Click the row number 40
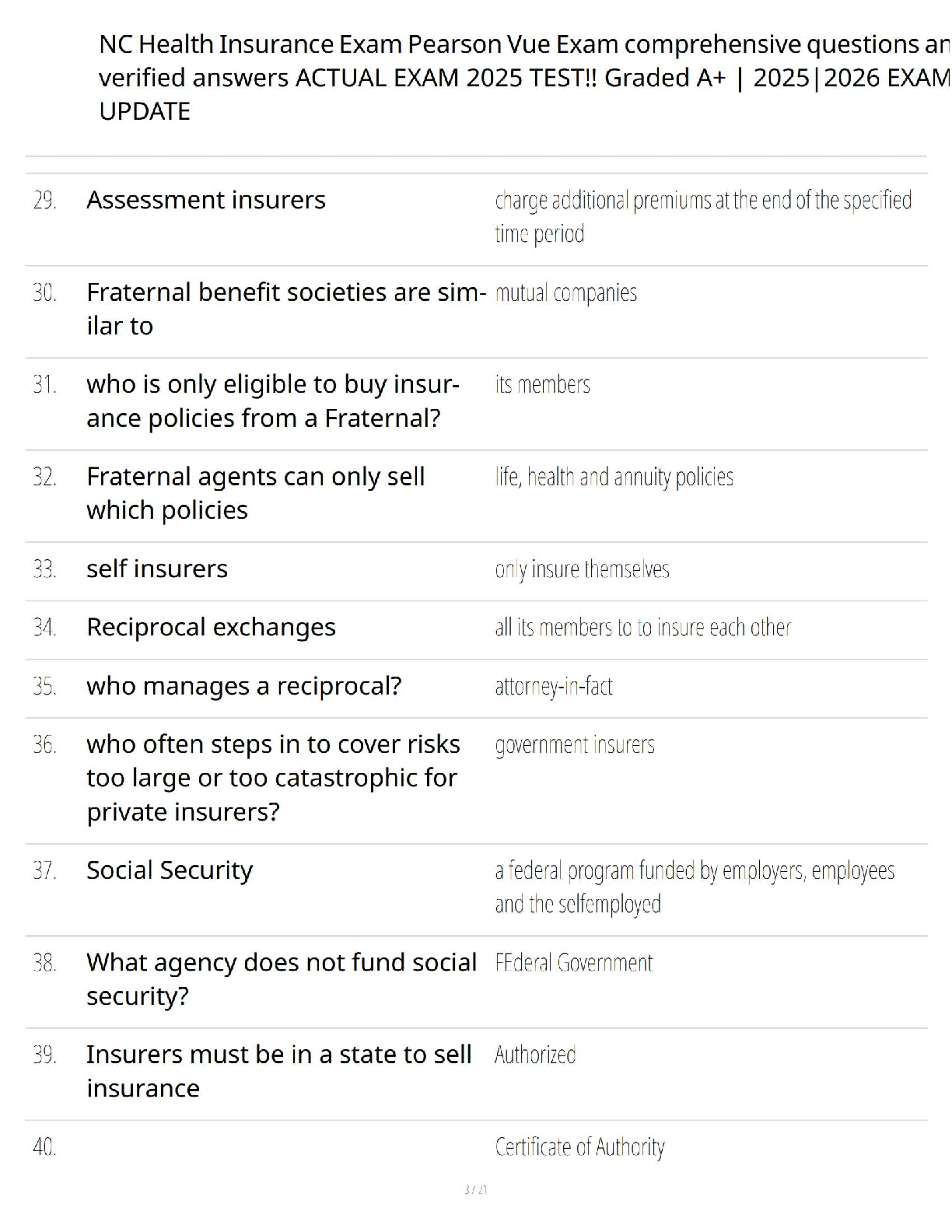 (x=44, y=1147)
